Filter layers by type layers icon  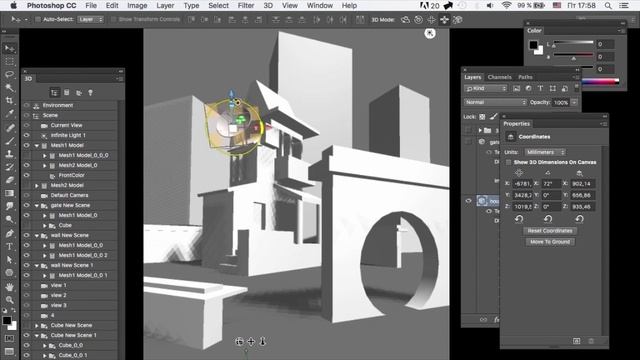[540, 88]
